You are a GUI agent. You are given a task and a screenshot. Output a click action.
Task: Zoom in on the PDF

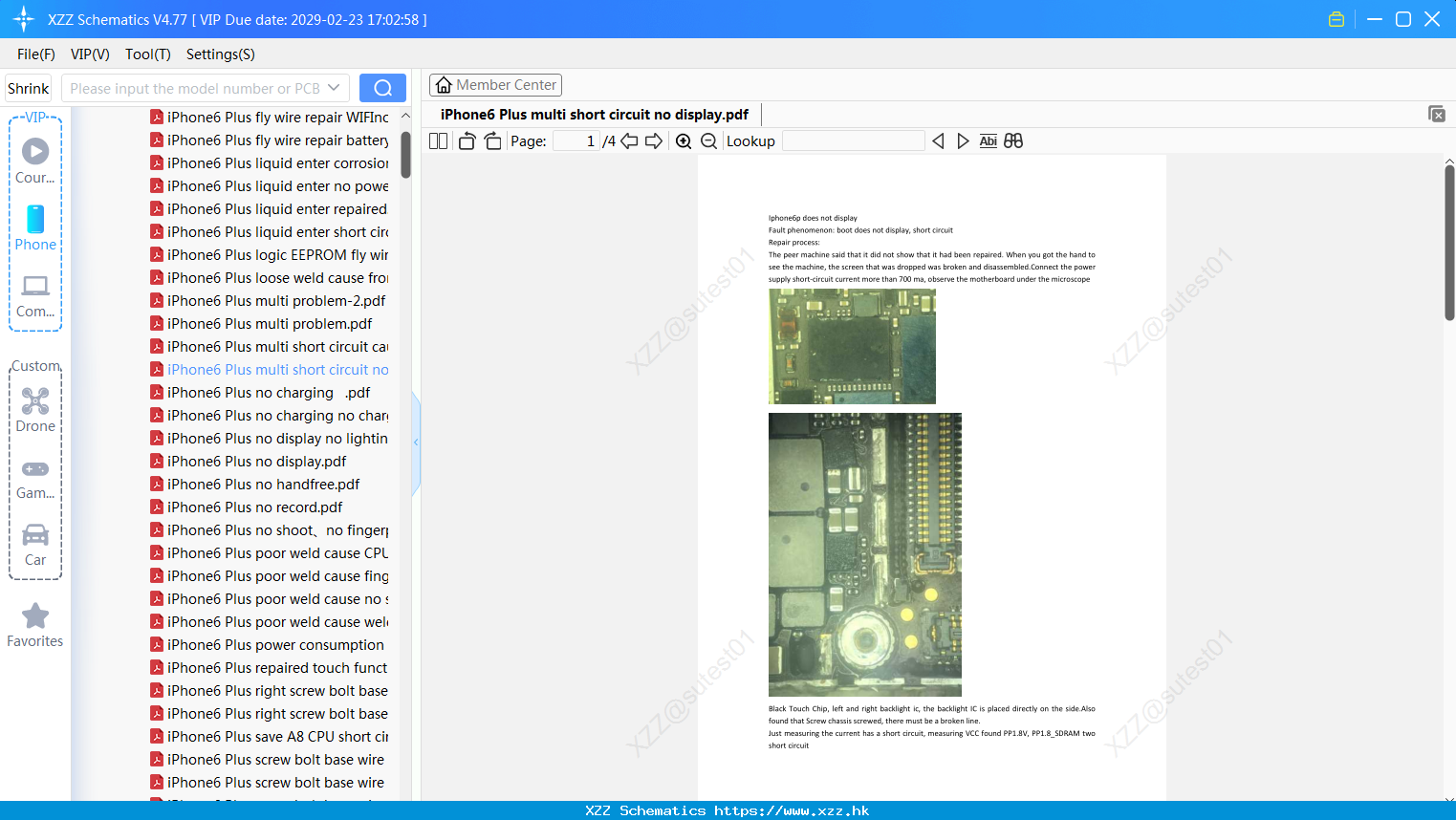[684, 141]
